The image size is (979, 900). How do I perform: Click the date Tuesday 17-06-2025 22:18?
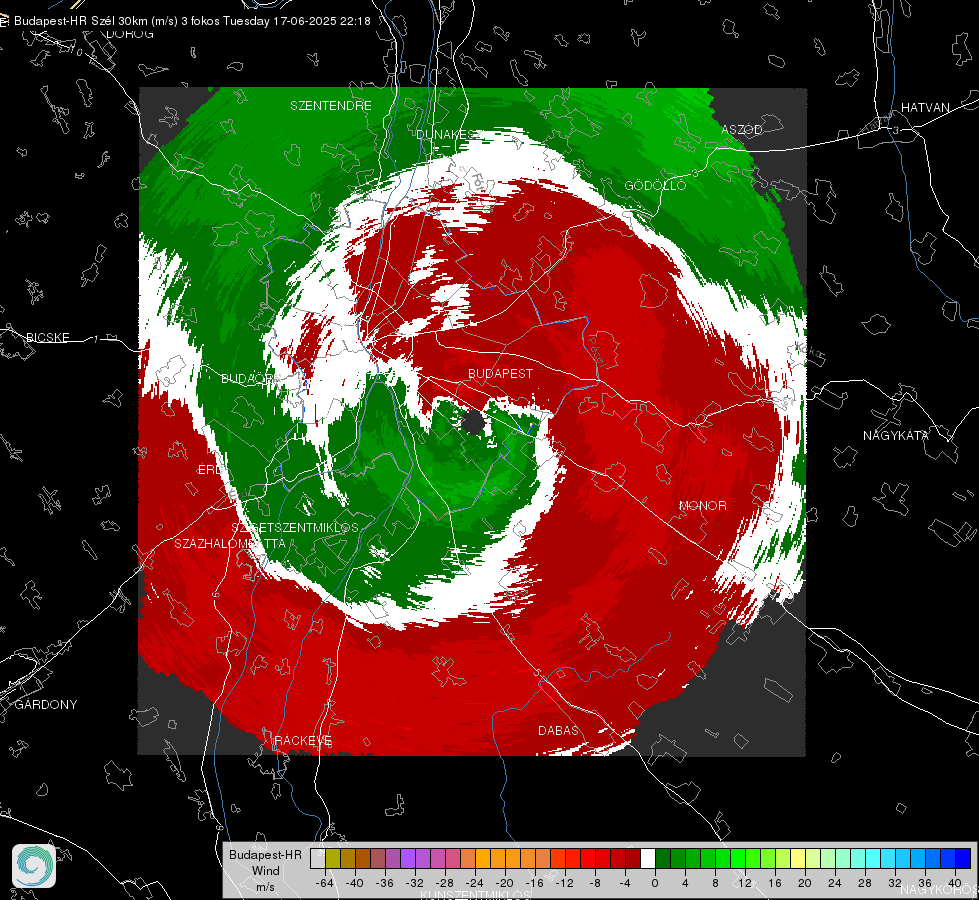pos(297,21)
